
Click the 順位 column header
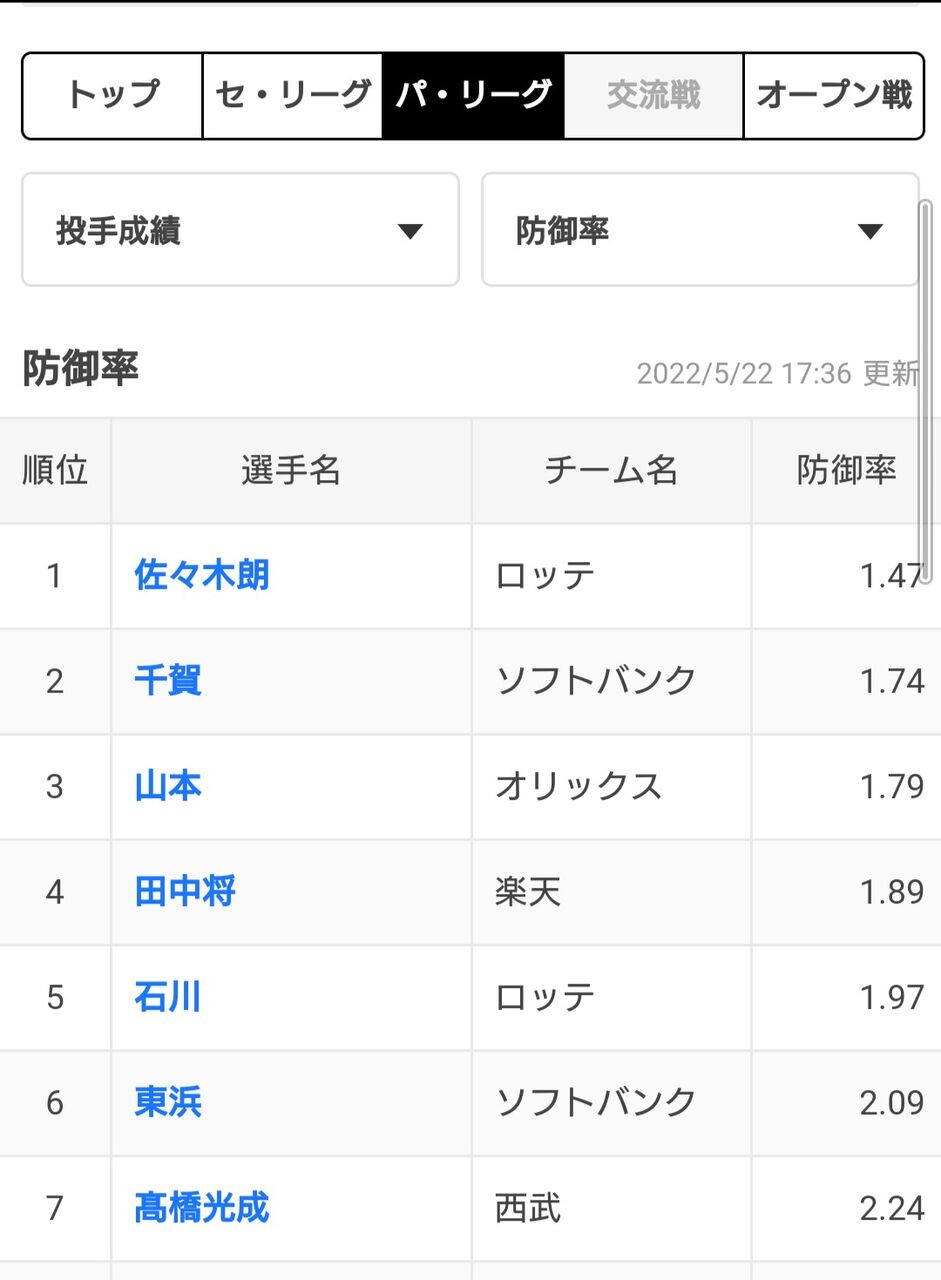[55, 470]
